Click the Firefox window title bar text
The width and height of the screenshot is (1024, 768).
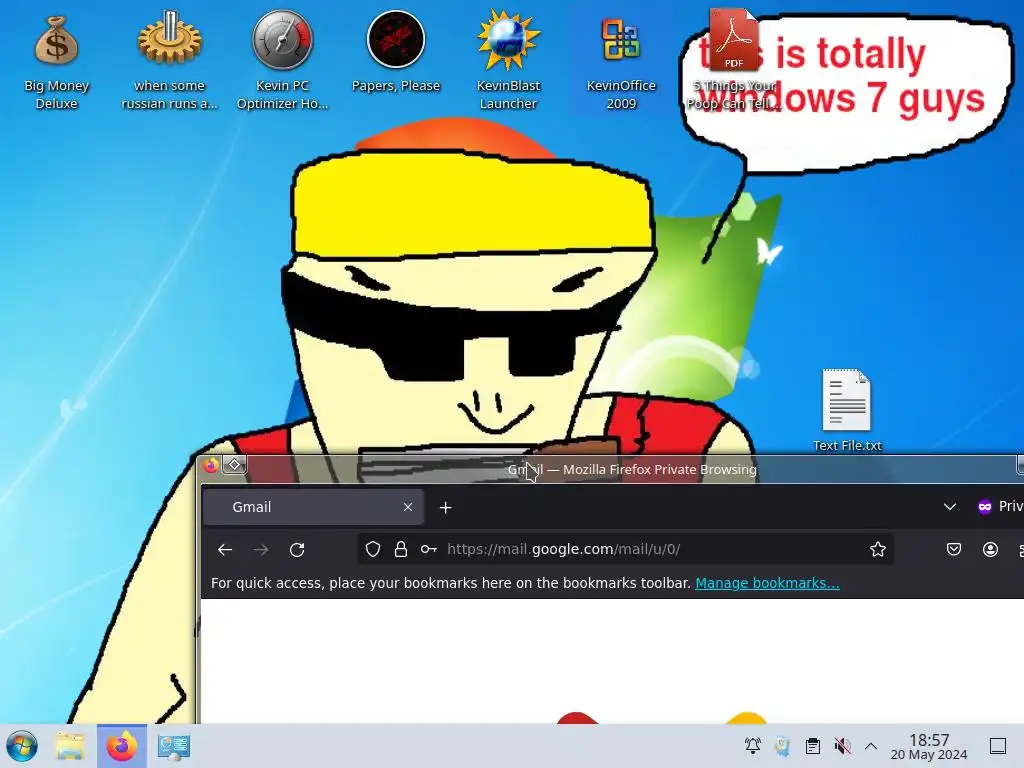(x=632, y=470)
